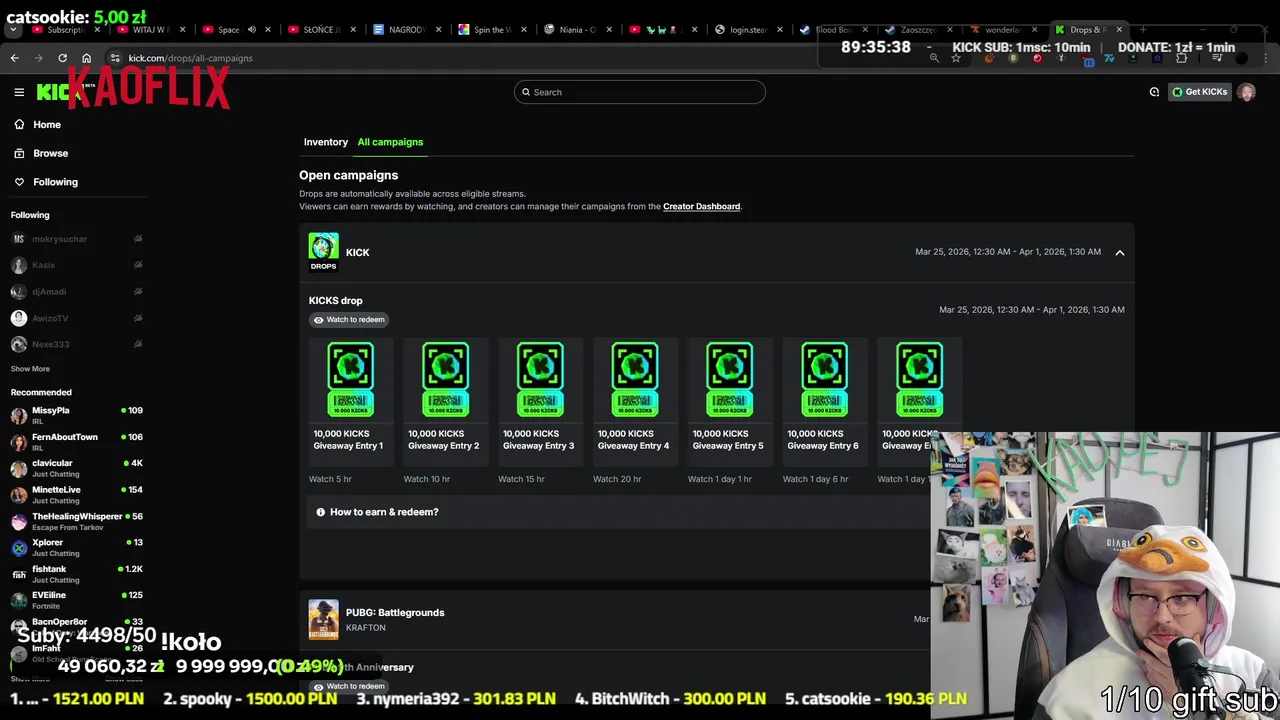The image size is (1280, 720).
Task: Click the zoom magnifier icon in address bar
Action: tap(934, 58)
